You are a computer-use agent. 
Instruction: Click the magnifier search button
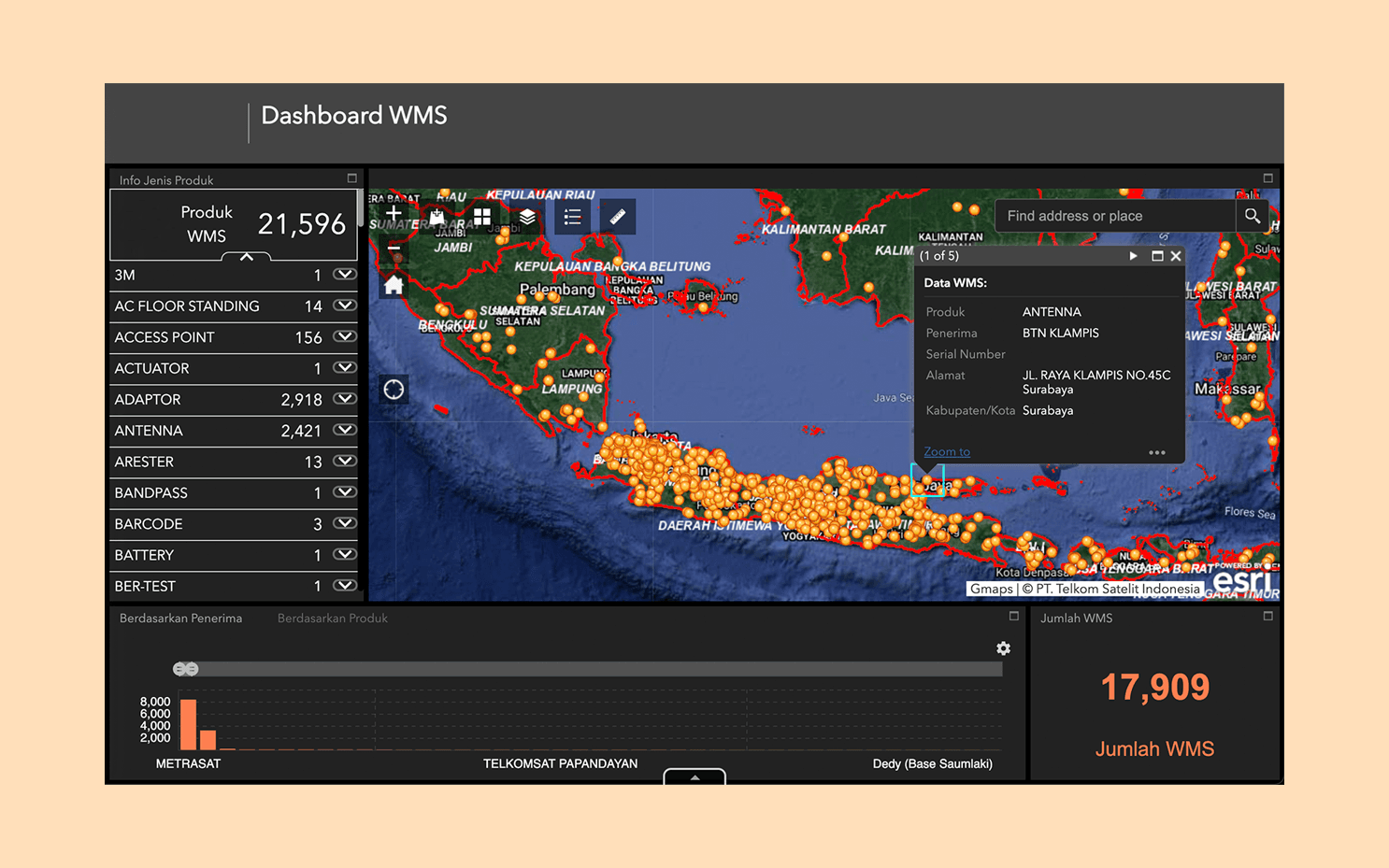(x=1253, y=216)
